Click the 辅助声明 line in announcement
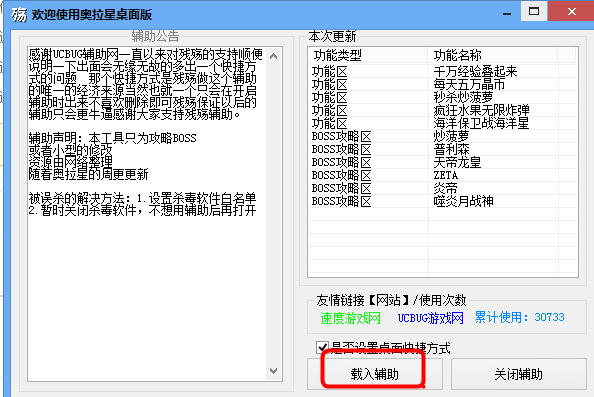The image size is (594, 397). pyautogui.click(x=113, y=138)
